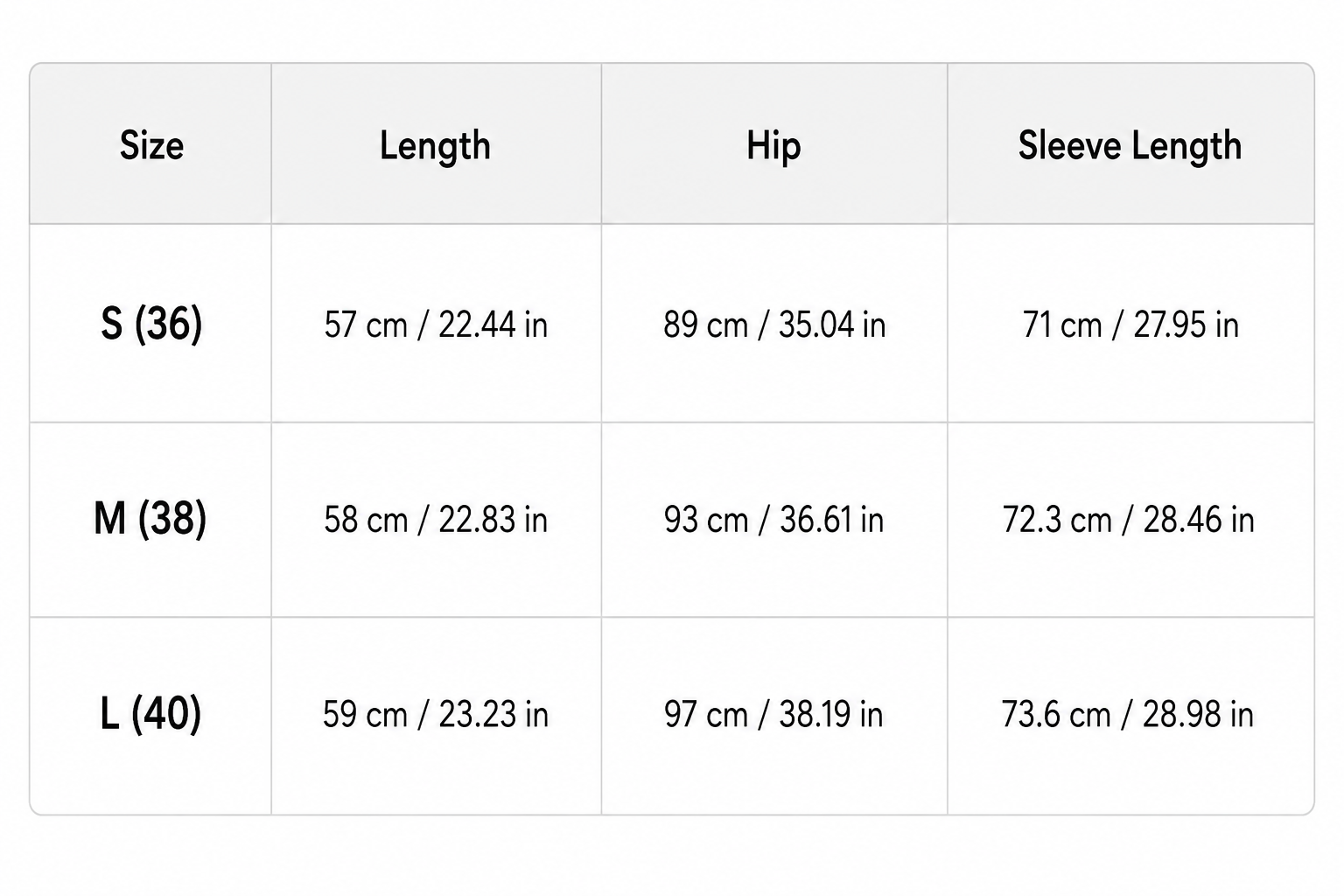Click the number 36 in the S row

tap(168, 324)
